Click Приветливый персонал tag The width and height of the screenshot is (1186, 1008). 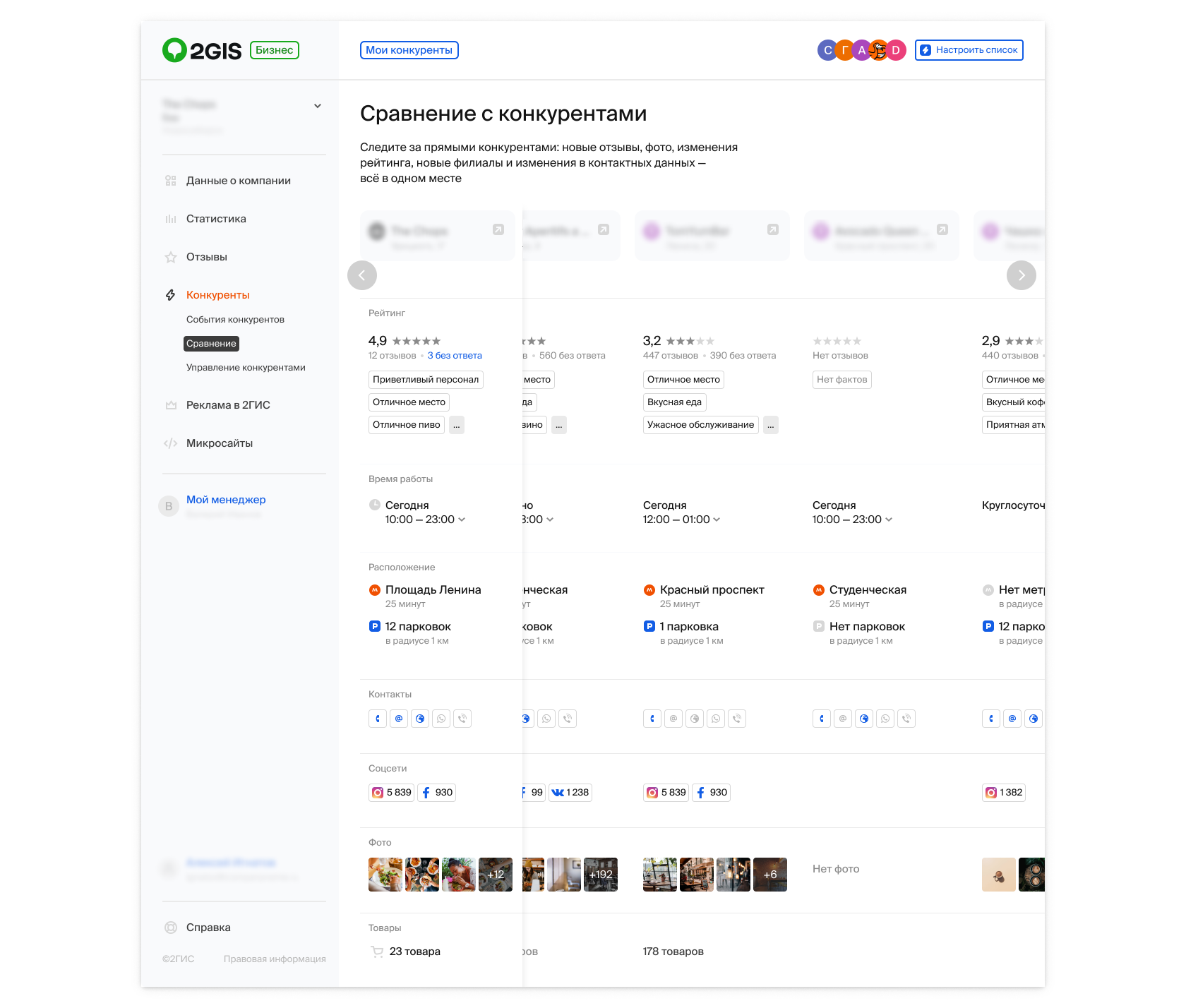(x=426, y=380)
